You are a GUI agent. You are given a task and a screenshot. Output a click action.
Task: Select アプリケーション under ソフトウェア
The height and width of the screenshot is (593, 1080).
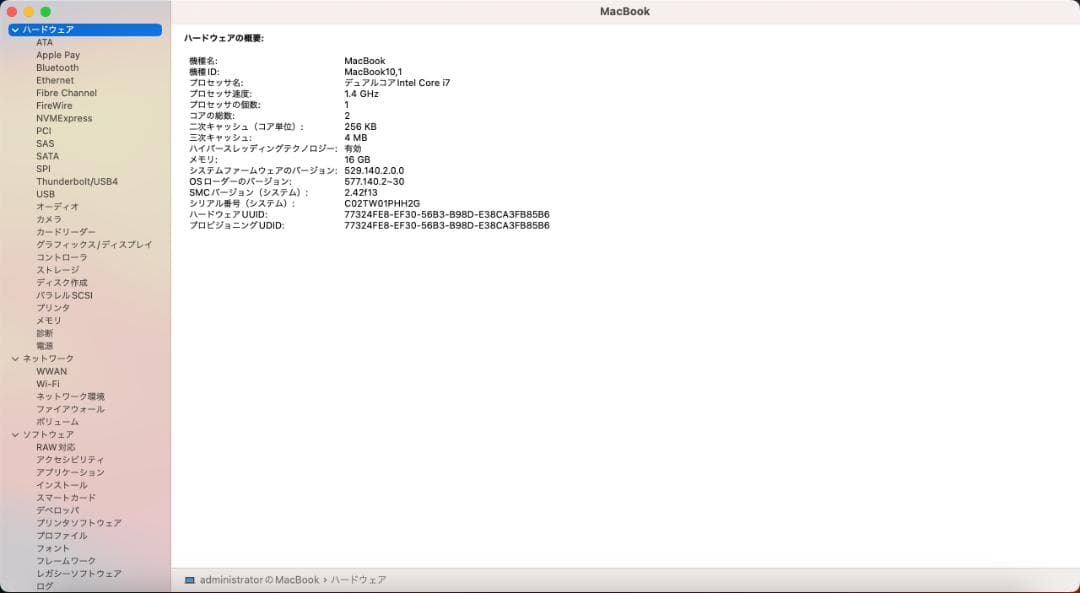(x=72, y=472)
